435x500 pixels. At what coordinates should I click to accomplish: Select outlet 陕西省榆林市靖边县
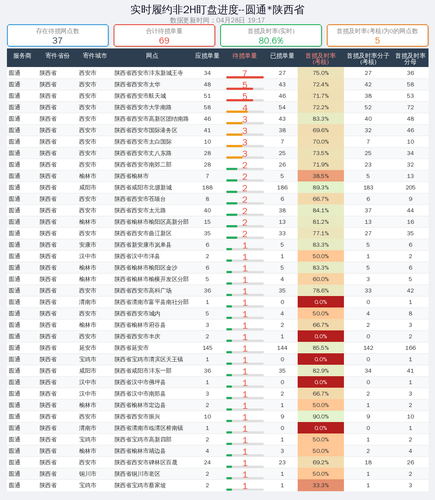point(140,451)
